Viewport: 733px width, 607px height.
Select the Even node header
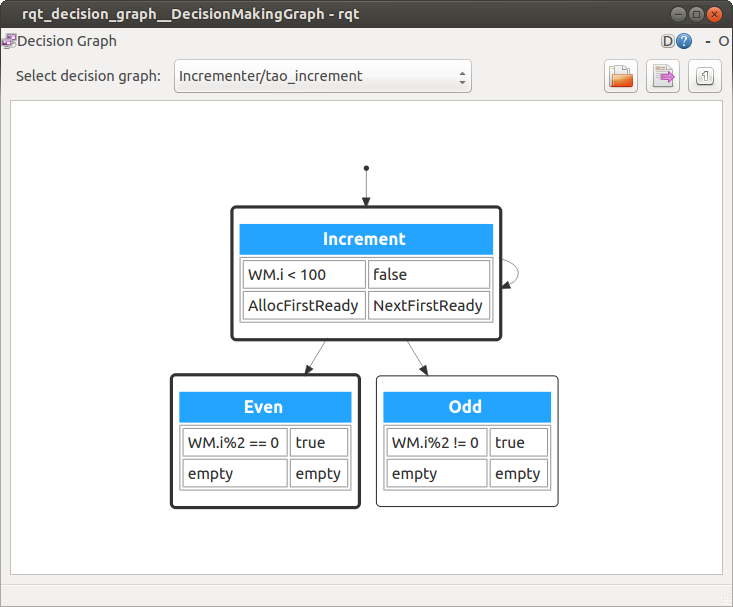point(264,407)
